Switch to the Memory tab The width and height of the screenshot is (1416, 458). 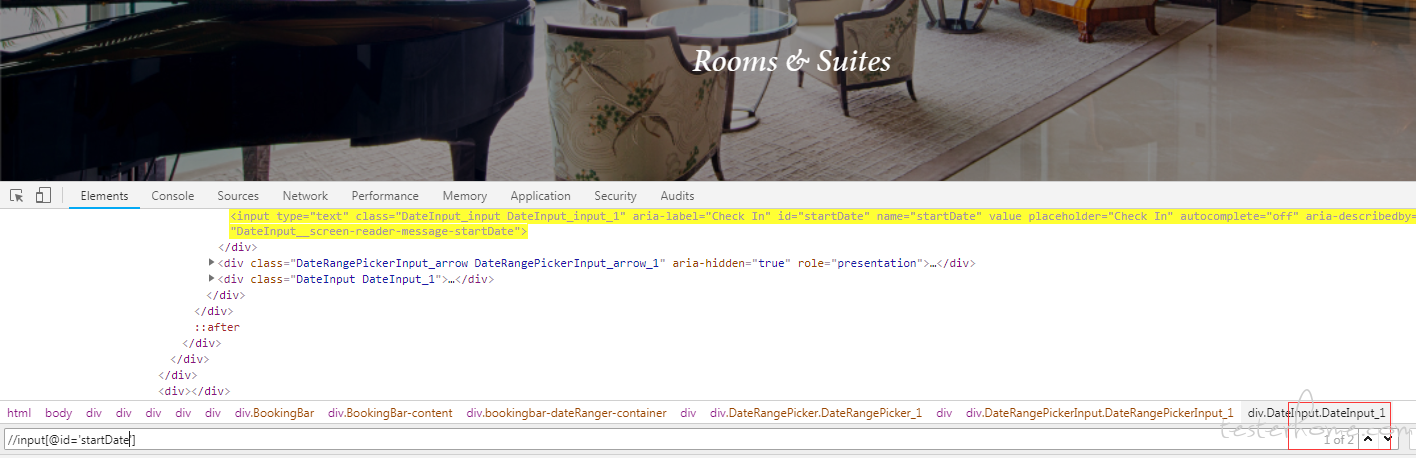(x=465, y=196)
